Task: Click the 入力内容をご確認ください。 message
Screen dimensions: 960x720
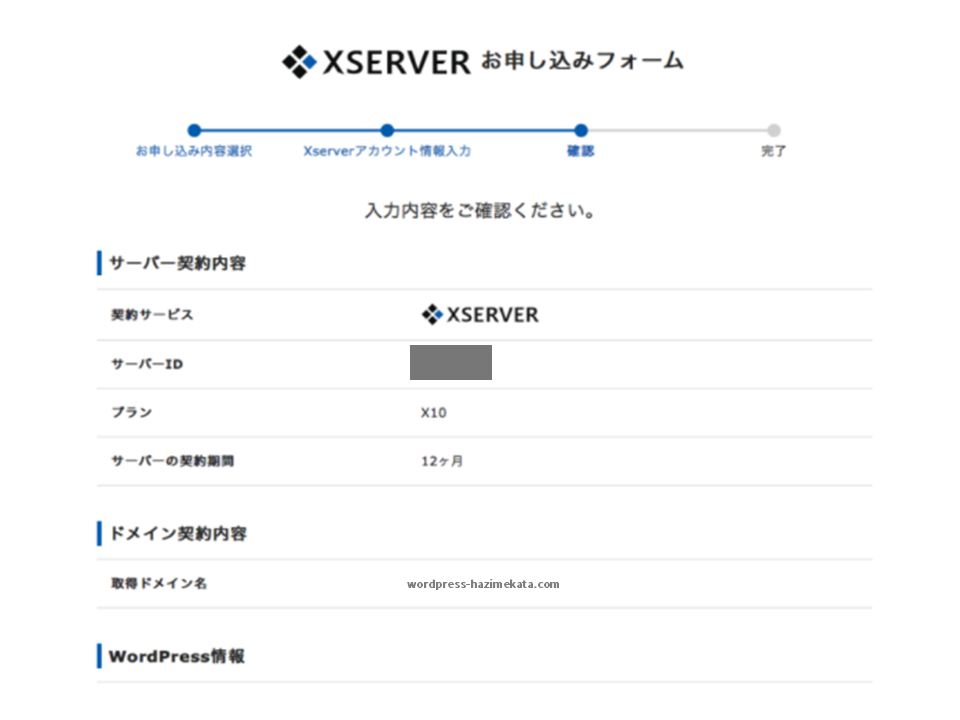Action: pos(479,211)
